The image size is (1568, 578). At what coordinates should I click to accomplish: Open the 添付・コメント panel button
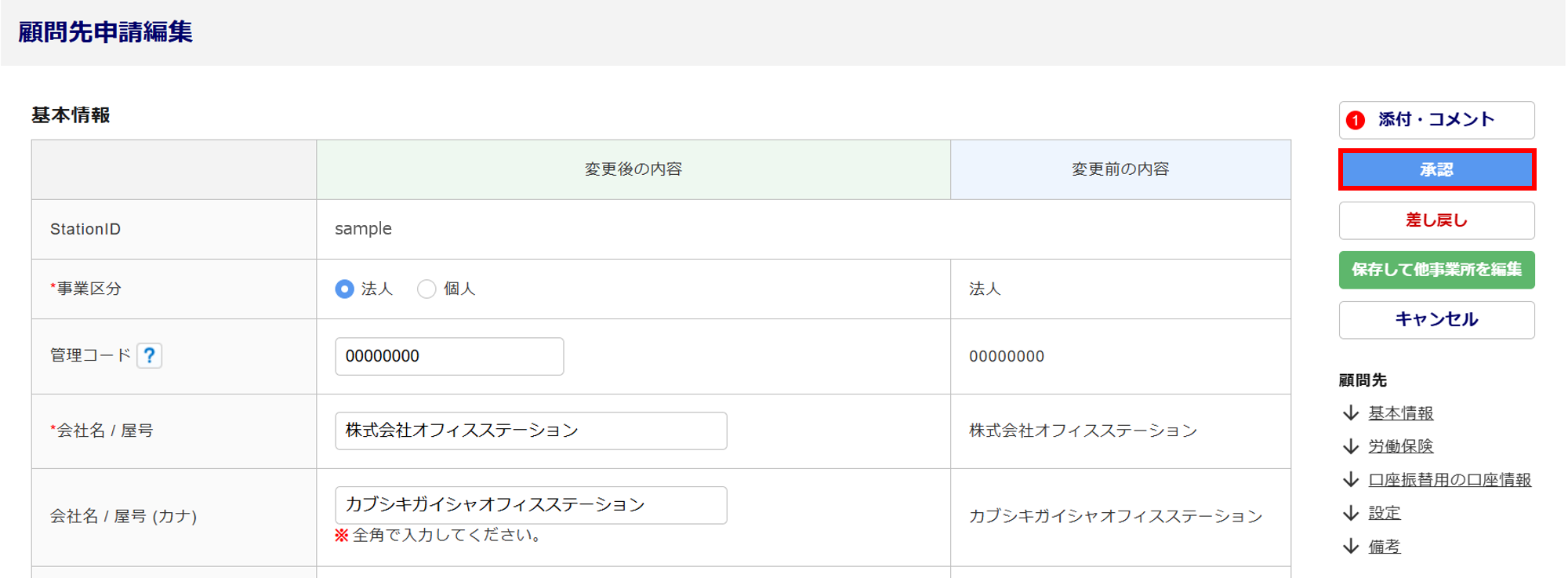tap(1436, 120)
